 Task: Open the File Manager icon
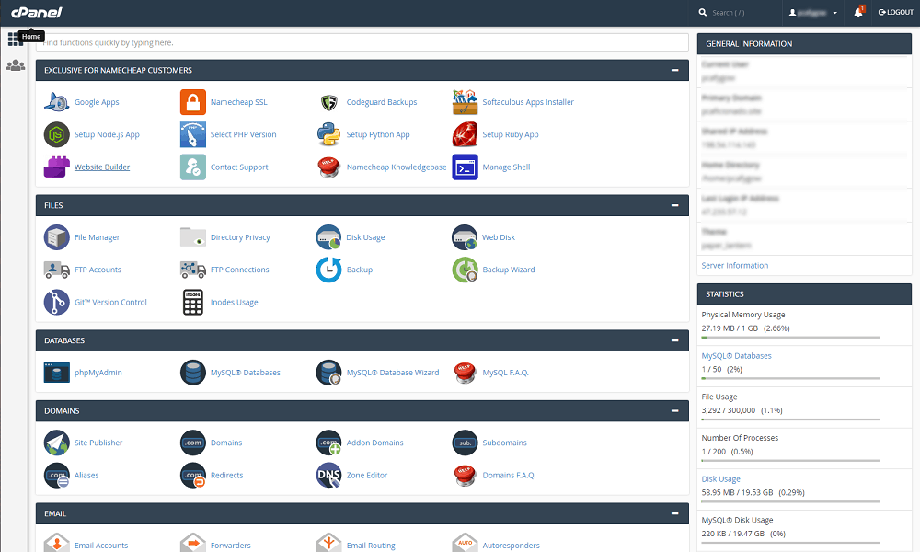(57, 238)
